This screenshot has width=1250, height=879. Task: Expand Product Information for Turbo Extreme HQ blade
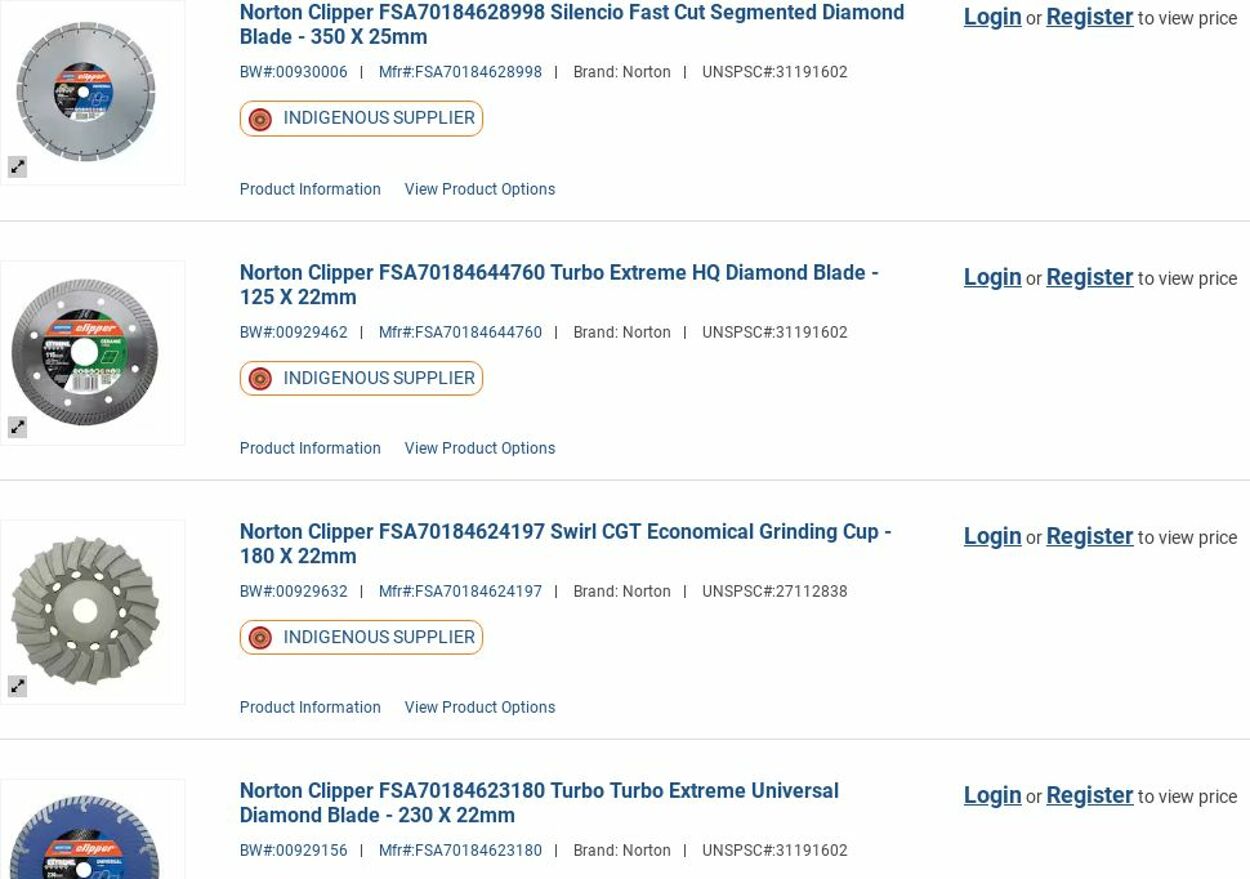point(310,448)
